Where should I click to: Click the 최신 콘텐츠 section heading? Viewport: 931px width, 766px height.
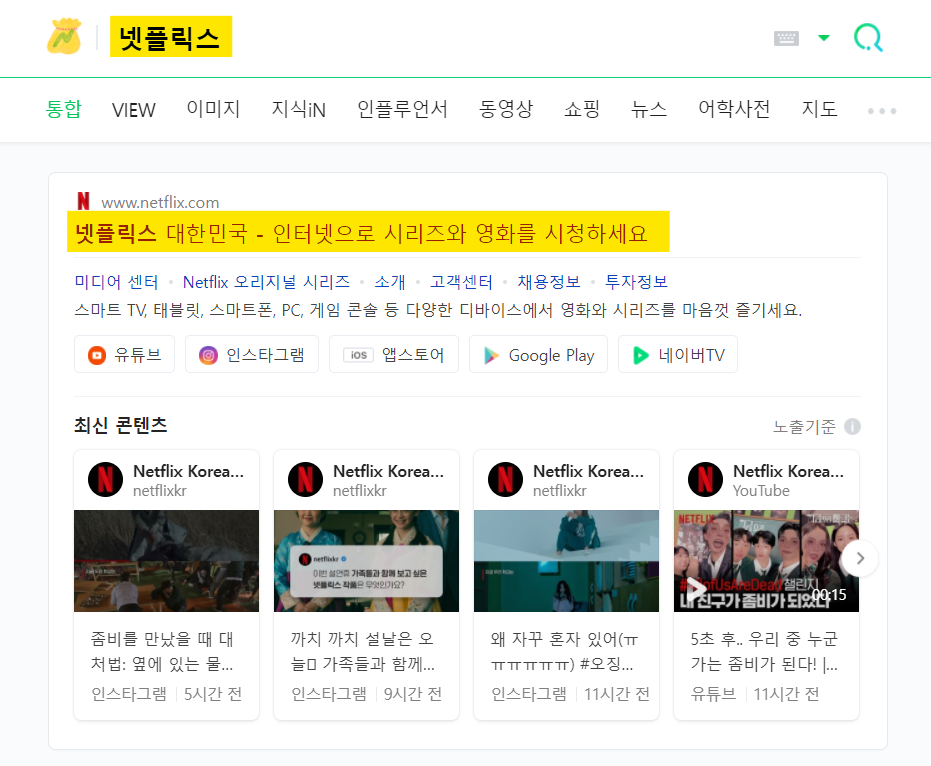tap(121, 425)
